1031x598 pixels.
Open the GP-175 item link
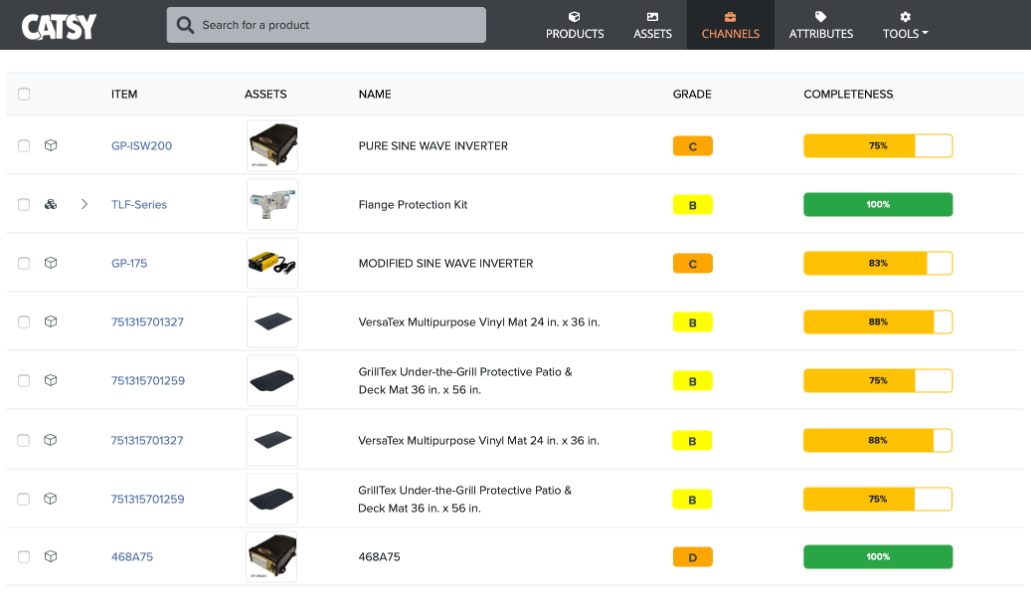tap(129, 263)
